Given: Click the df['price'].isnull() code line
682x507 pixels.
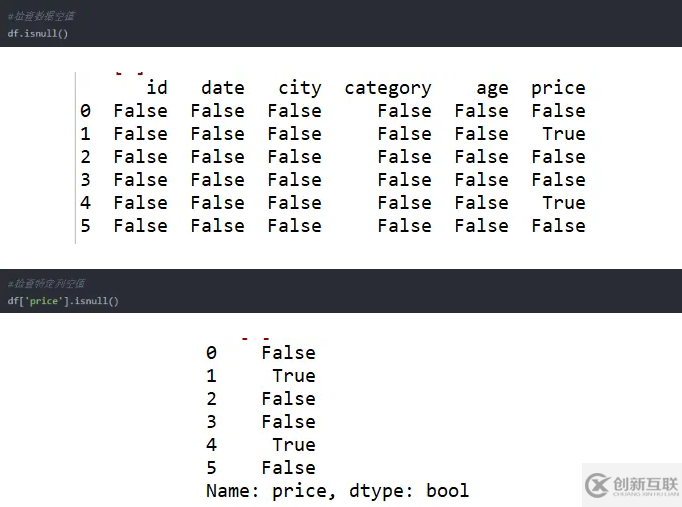Looking at the screenshot, I should (63, 301).
